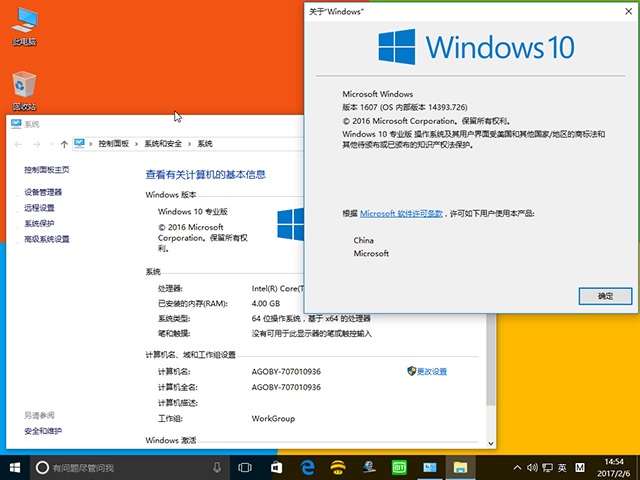Open the green iQIYI taskbar icon
640x480 pixels.
coord(399,468)
